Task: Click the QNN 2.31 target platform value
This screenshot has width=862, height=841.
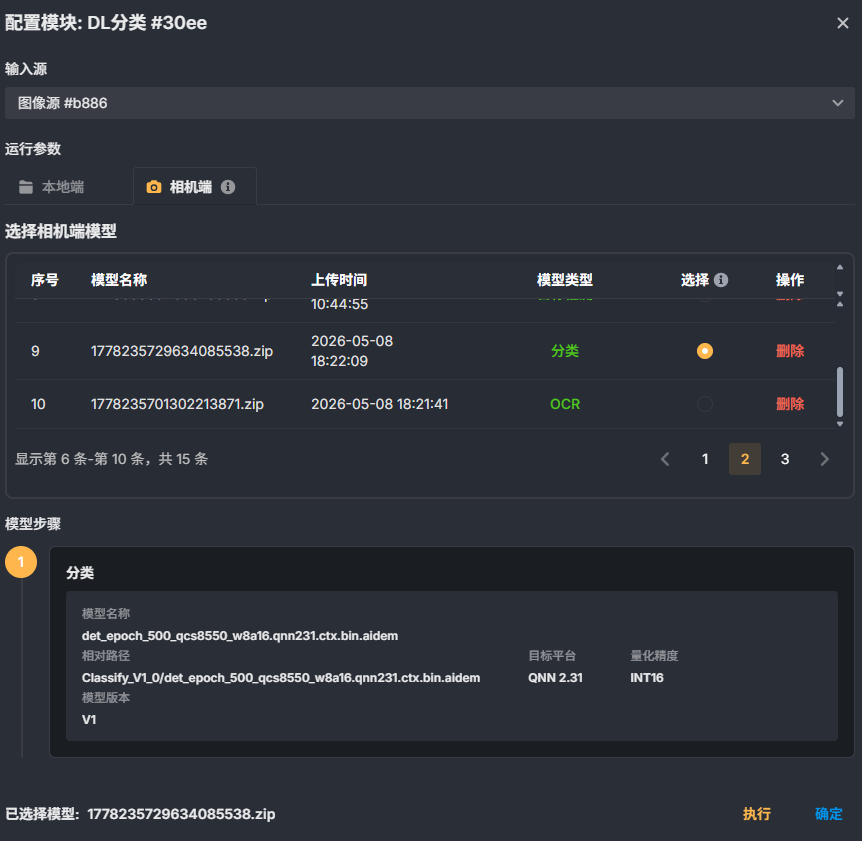Action: click(x=555, y=678)
